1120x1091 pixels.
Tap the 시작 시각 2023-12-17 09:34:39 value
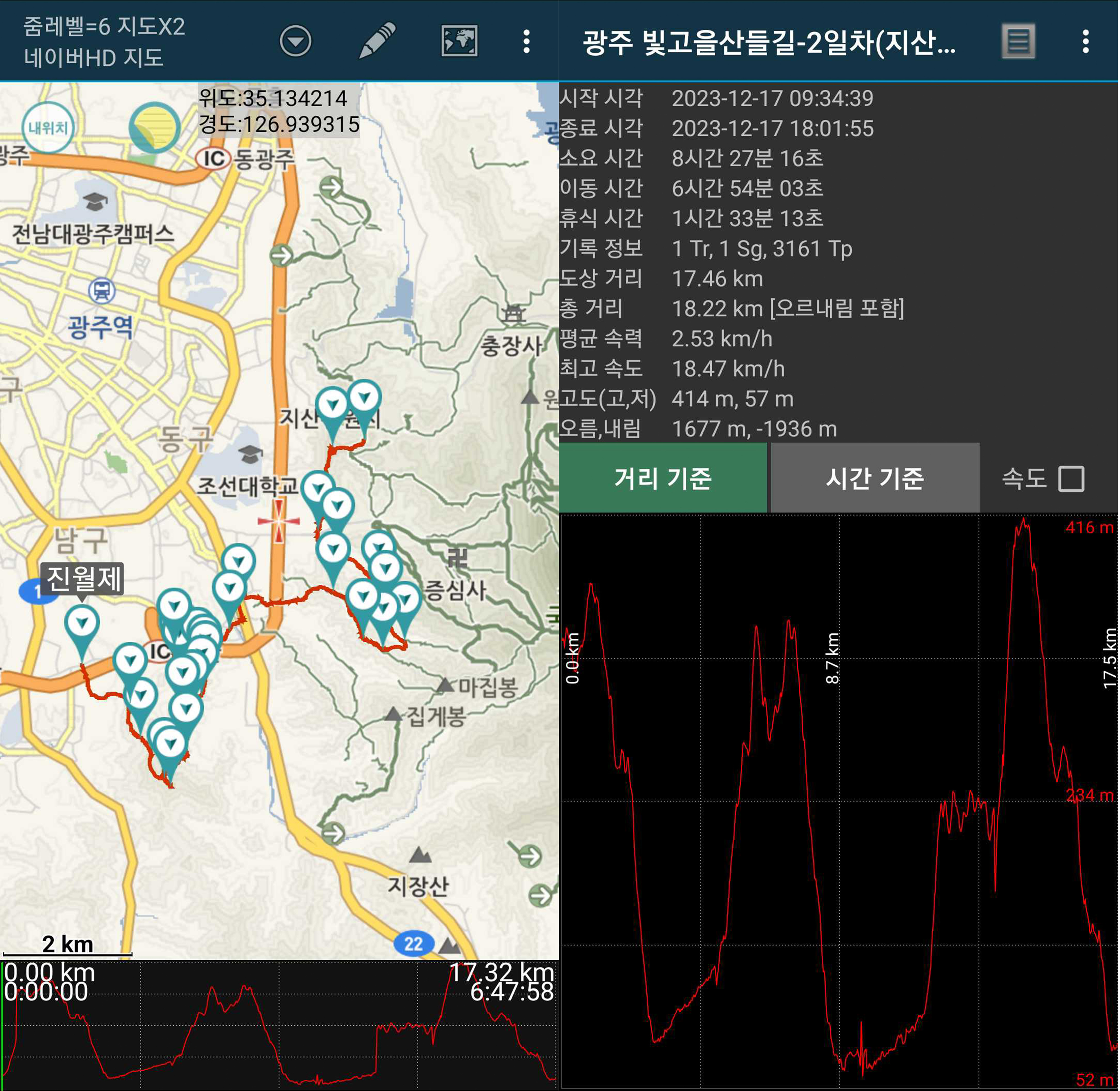(x=773, y=99)
